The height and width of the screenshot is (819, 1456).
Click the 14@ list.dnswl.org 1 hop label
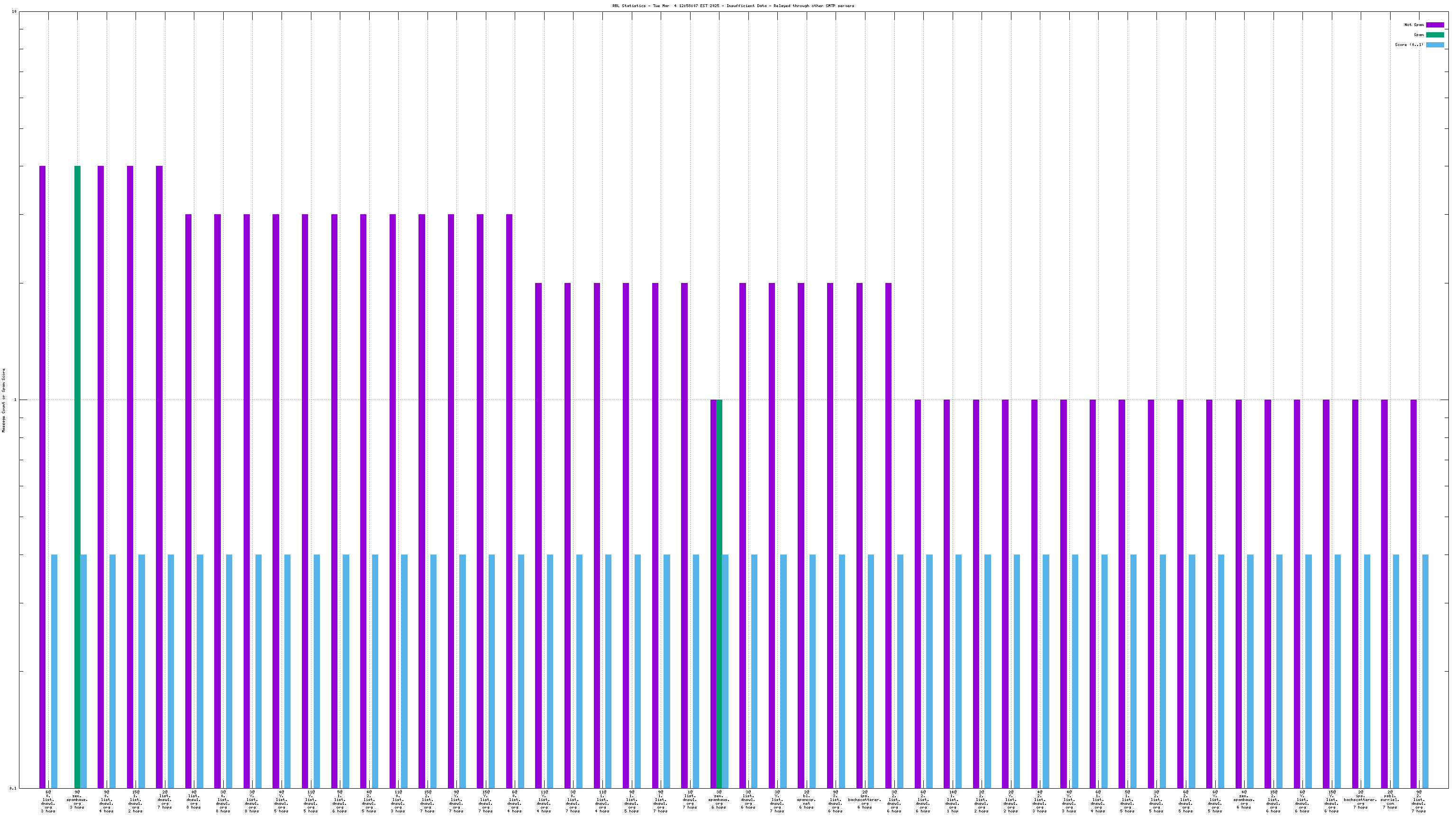[952, 801]
